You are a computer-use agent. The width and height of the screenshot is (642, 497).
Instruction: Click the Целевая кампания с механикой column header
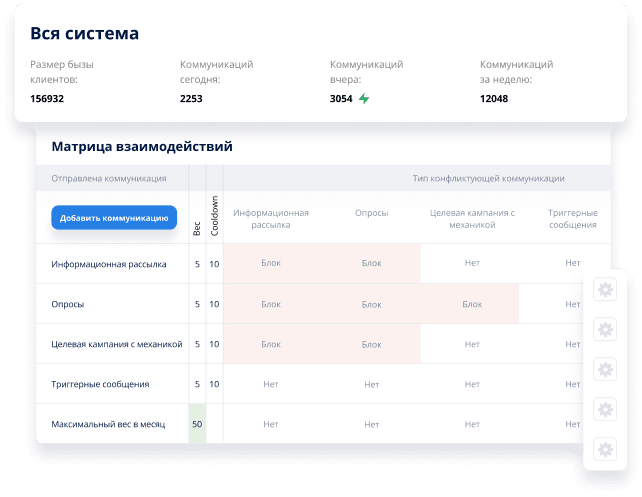pyautogui.click(x=471, y=218)
